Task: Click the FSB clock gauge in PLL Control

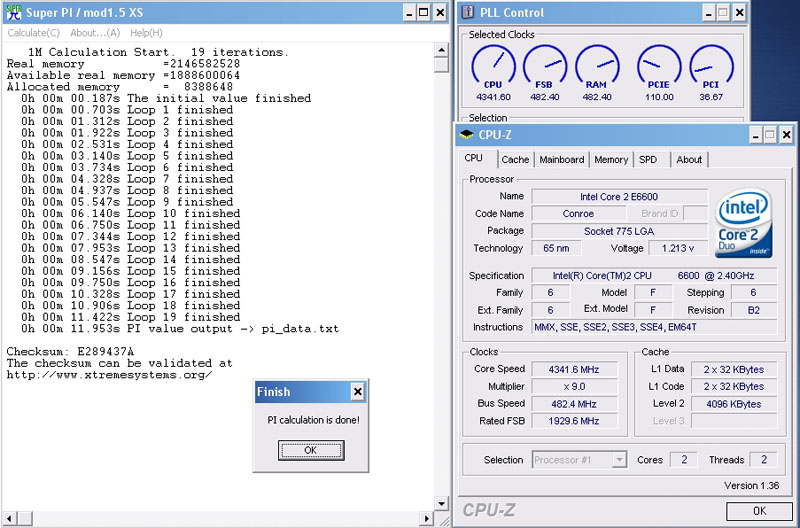Action: coord(544,66)
